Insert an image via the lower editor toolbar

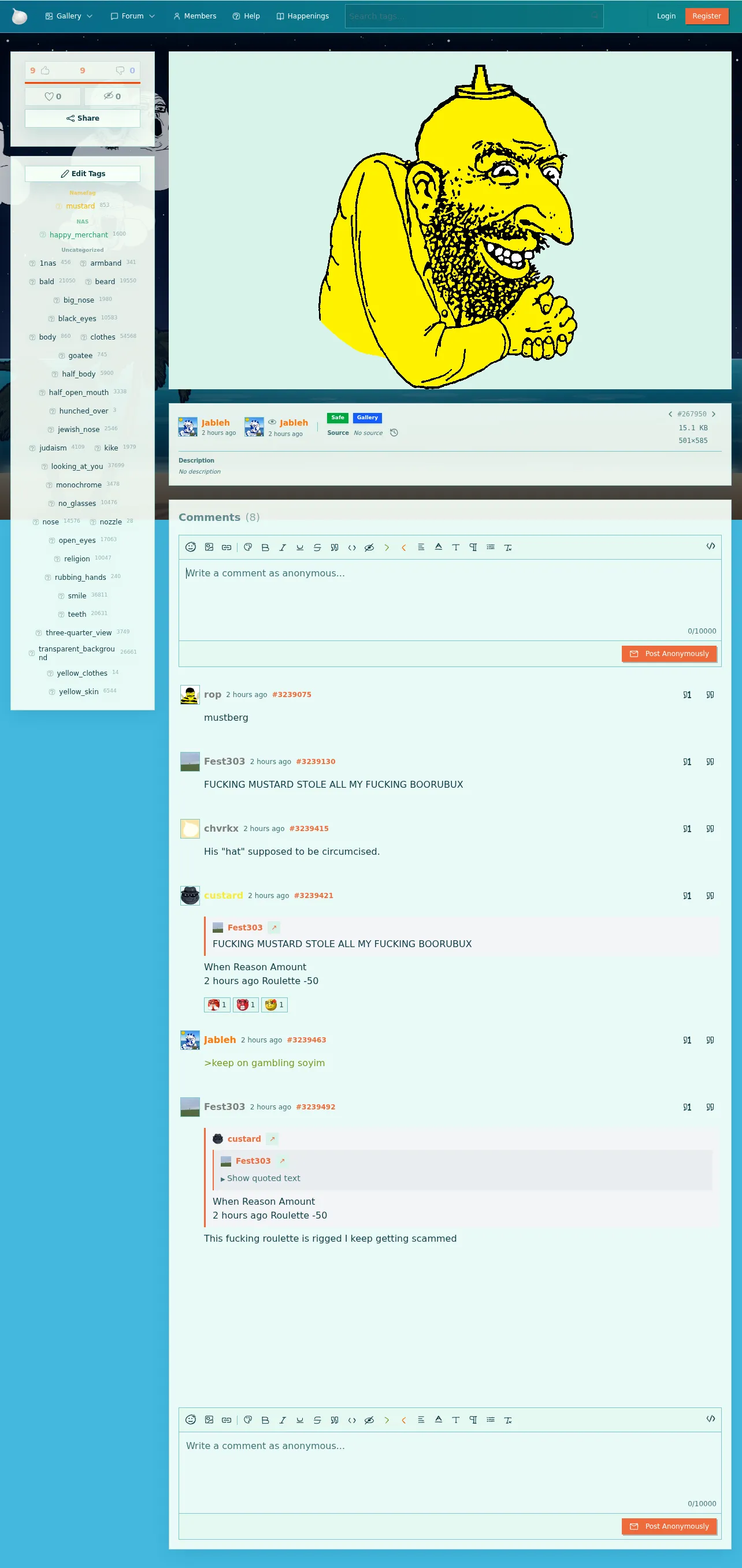[x=209, y=1419]
